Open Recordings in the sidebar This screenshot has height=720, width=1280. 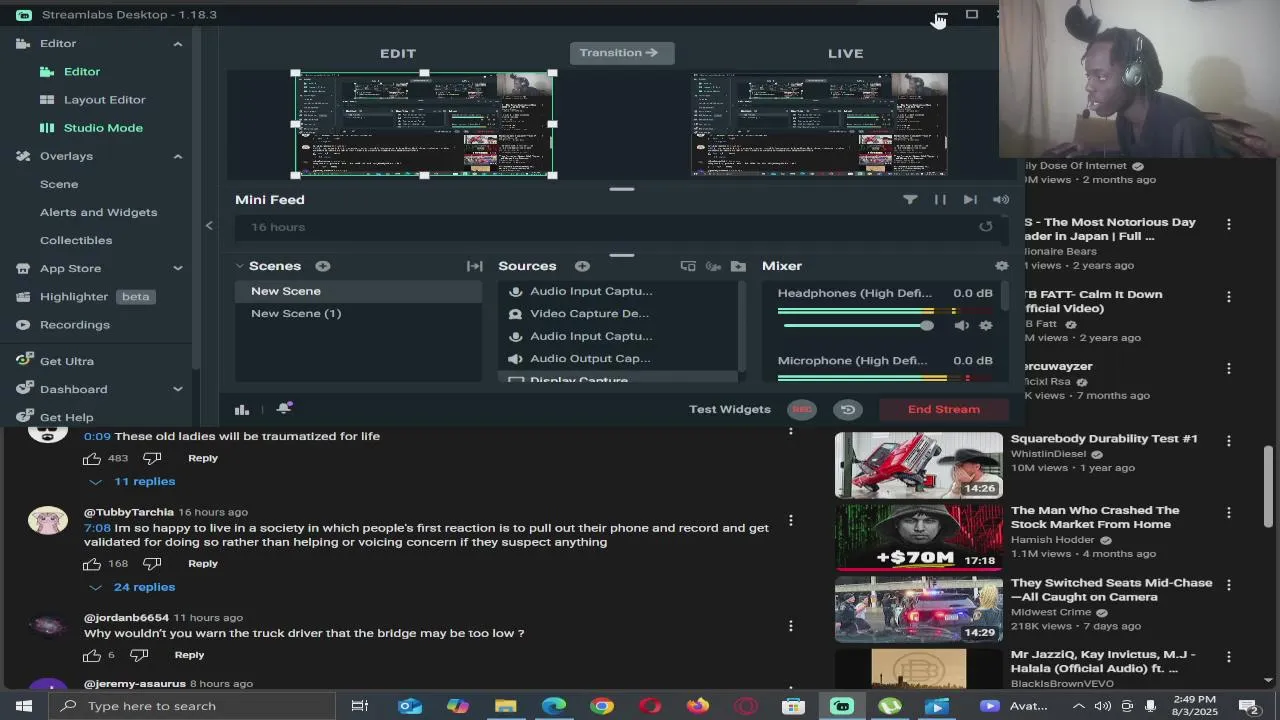pos(75,325)
